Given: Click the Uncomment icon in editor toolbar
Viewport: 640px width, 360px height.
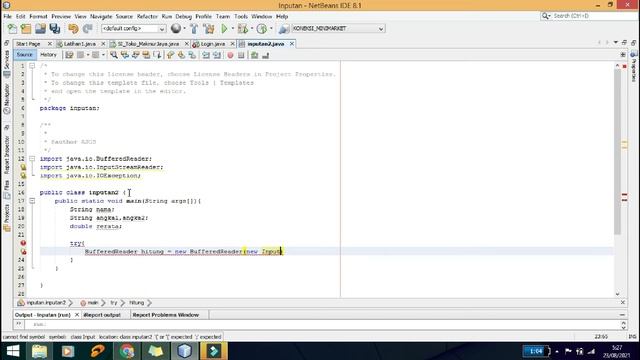Looking at the screenshot, I should point(265,55).
